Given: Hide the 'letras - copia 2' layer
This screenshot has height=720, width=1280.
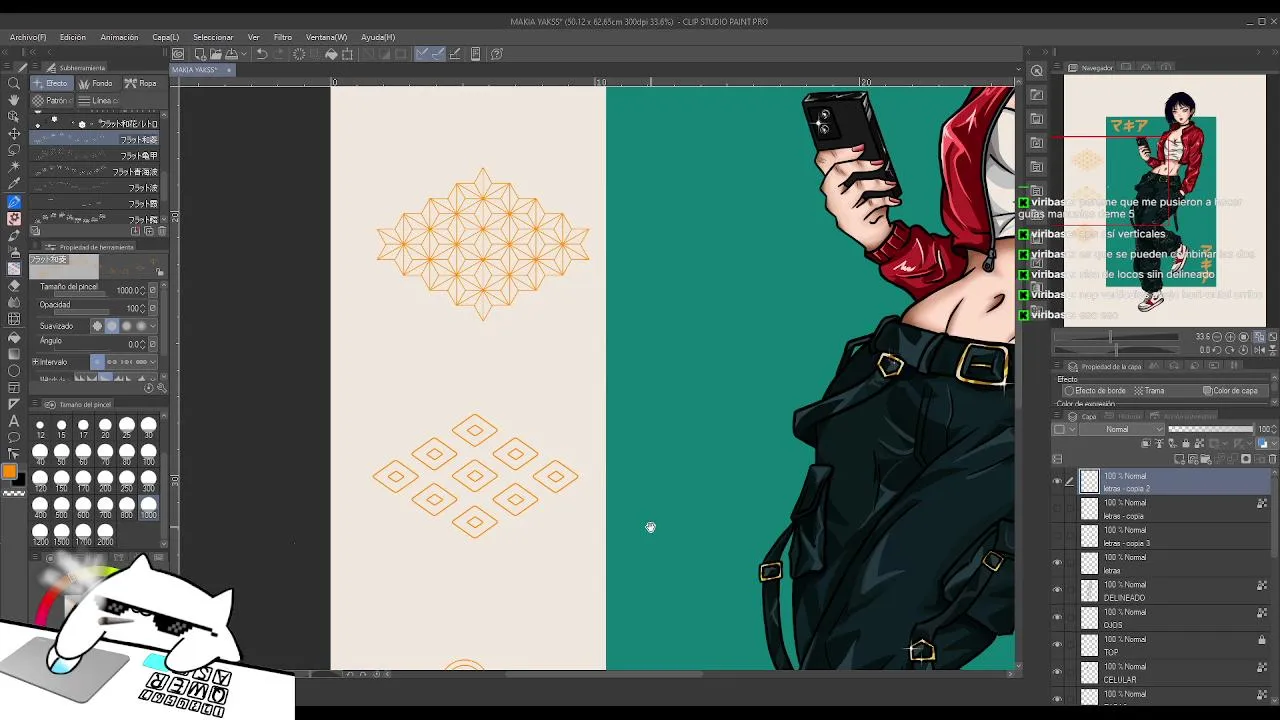Looking at the screenshot, I should point(1057,482).
